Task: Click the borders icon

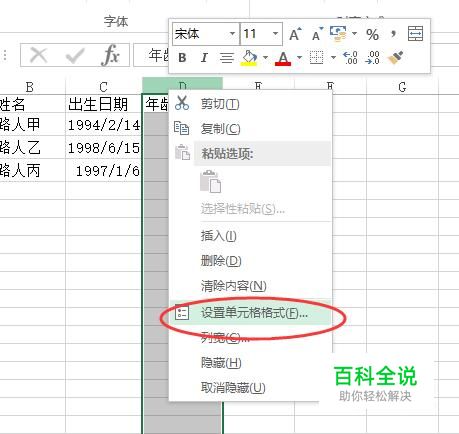Action: (x=316, y=57)
